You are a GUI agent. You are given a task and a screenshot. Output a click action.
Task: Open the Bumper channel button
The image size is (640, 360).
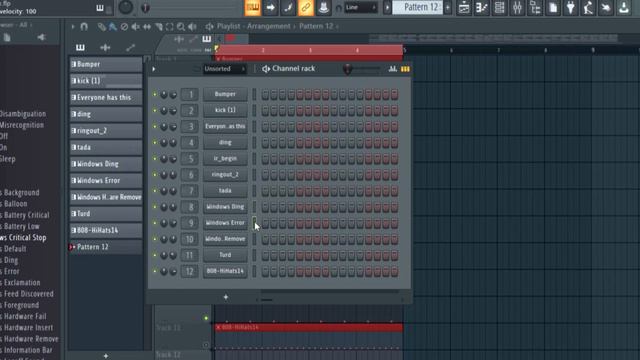point(225,94)
